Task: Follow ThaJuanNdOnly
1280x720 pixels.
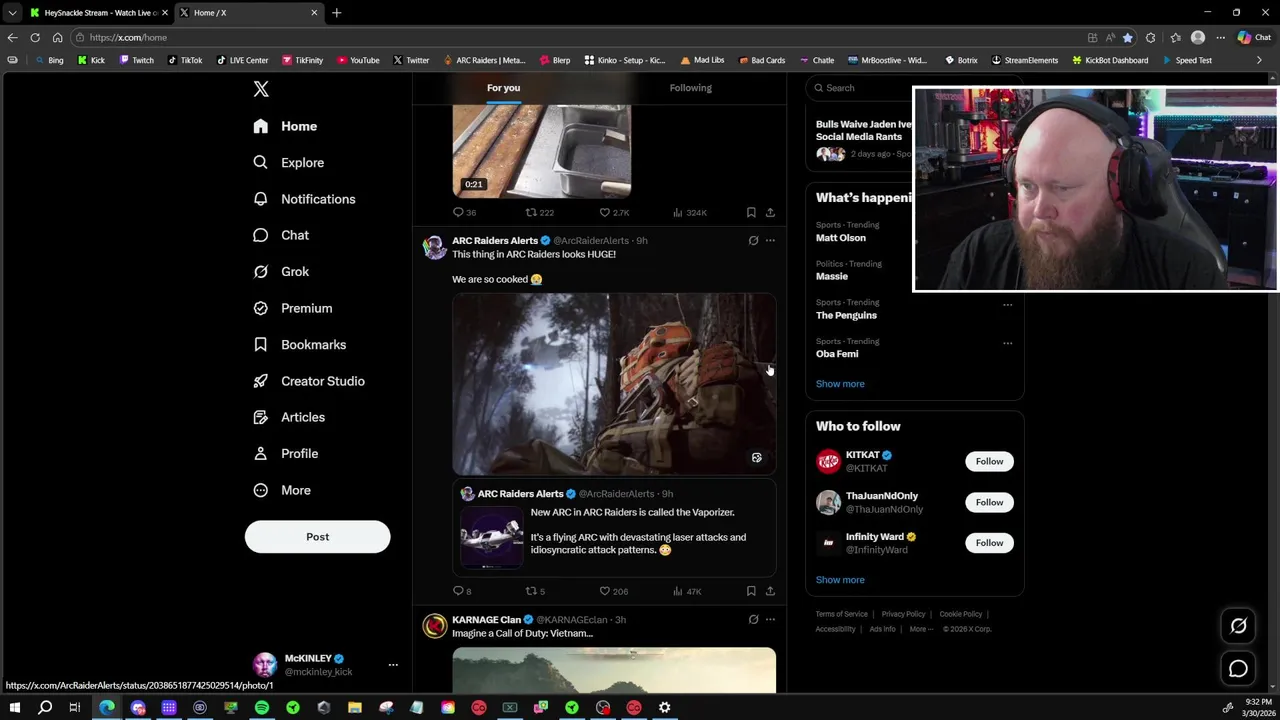Action: pos(989,502)
